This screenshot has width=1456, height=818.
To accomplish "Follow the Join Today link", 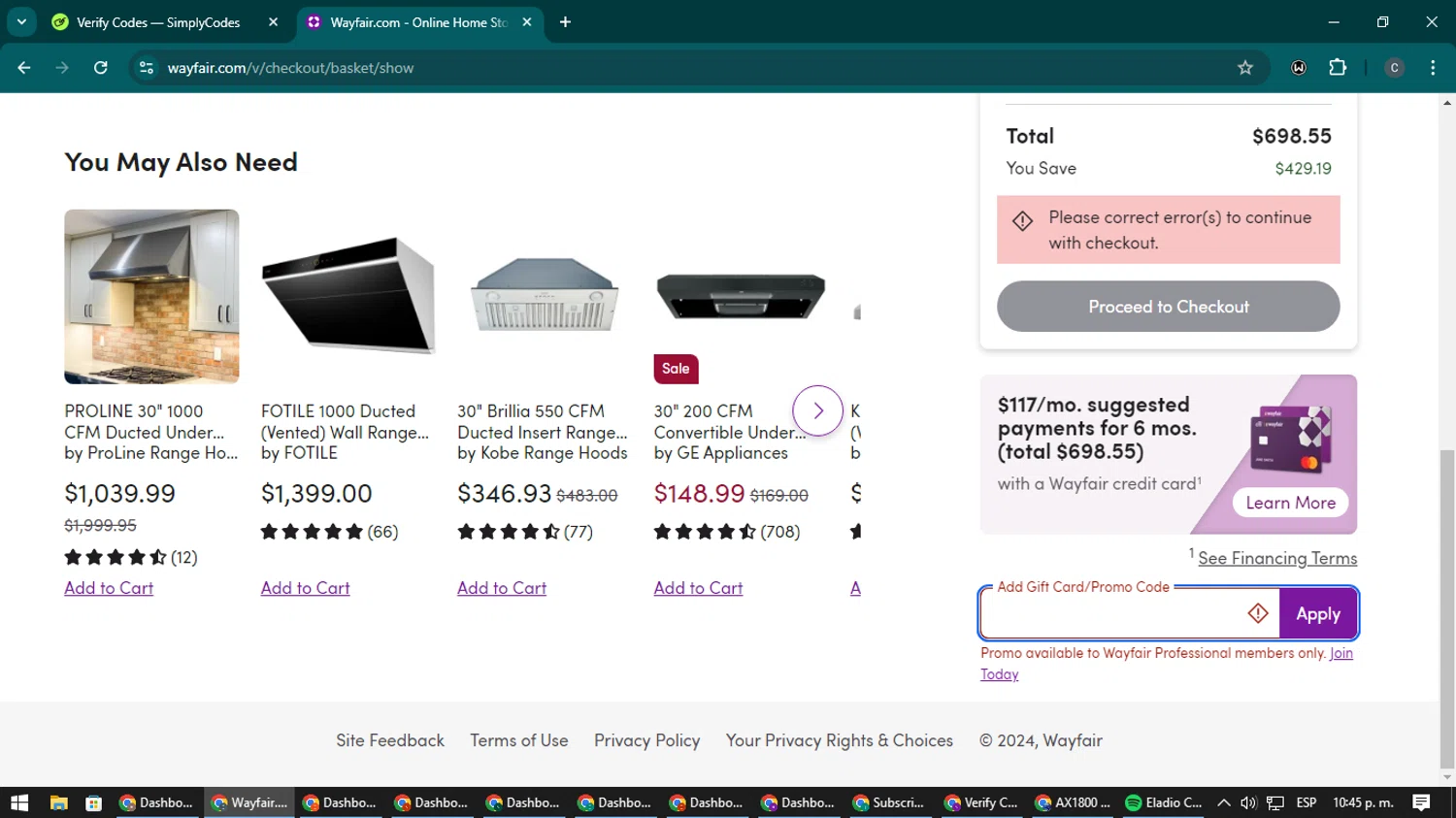I will pos(1340,653).
